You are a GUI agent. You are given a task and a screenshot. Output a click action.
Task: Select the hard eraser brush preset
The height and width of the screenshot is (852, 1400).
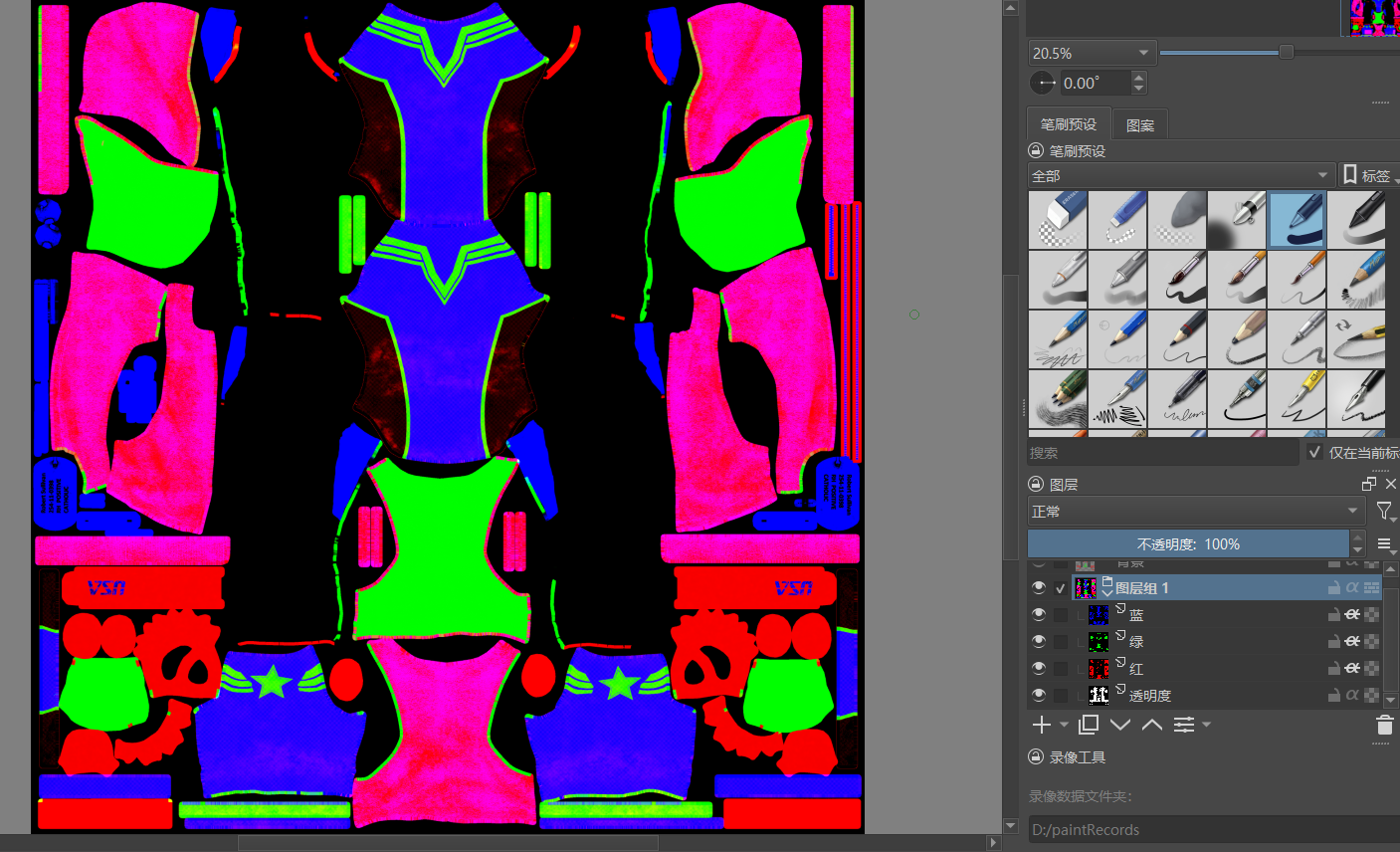click(x=1058, y=220)
